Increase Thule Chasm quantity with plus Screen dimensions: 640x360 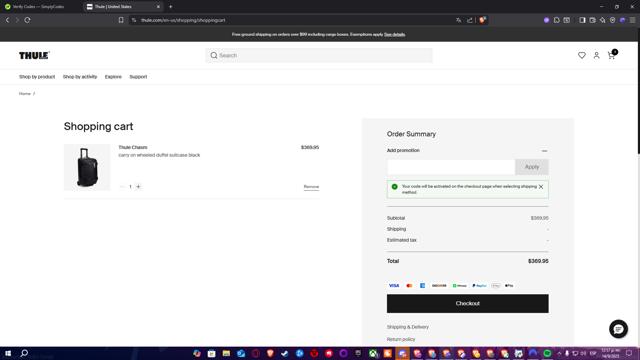click(x=138, y=187)
